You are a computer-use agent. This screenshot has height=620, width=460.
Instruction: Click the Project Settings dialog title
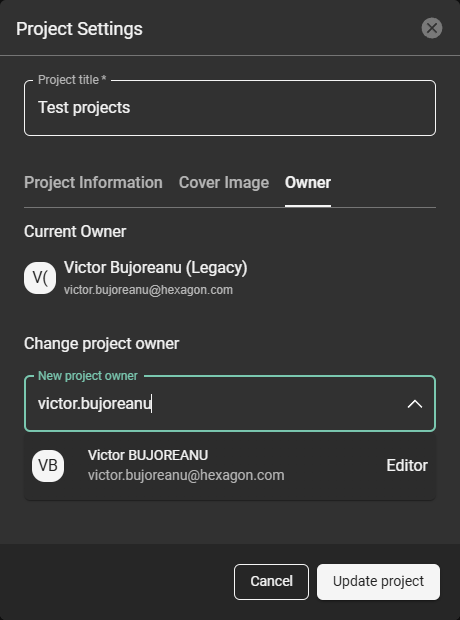pyautogui.click(x=80, y=29)
